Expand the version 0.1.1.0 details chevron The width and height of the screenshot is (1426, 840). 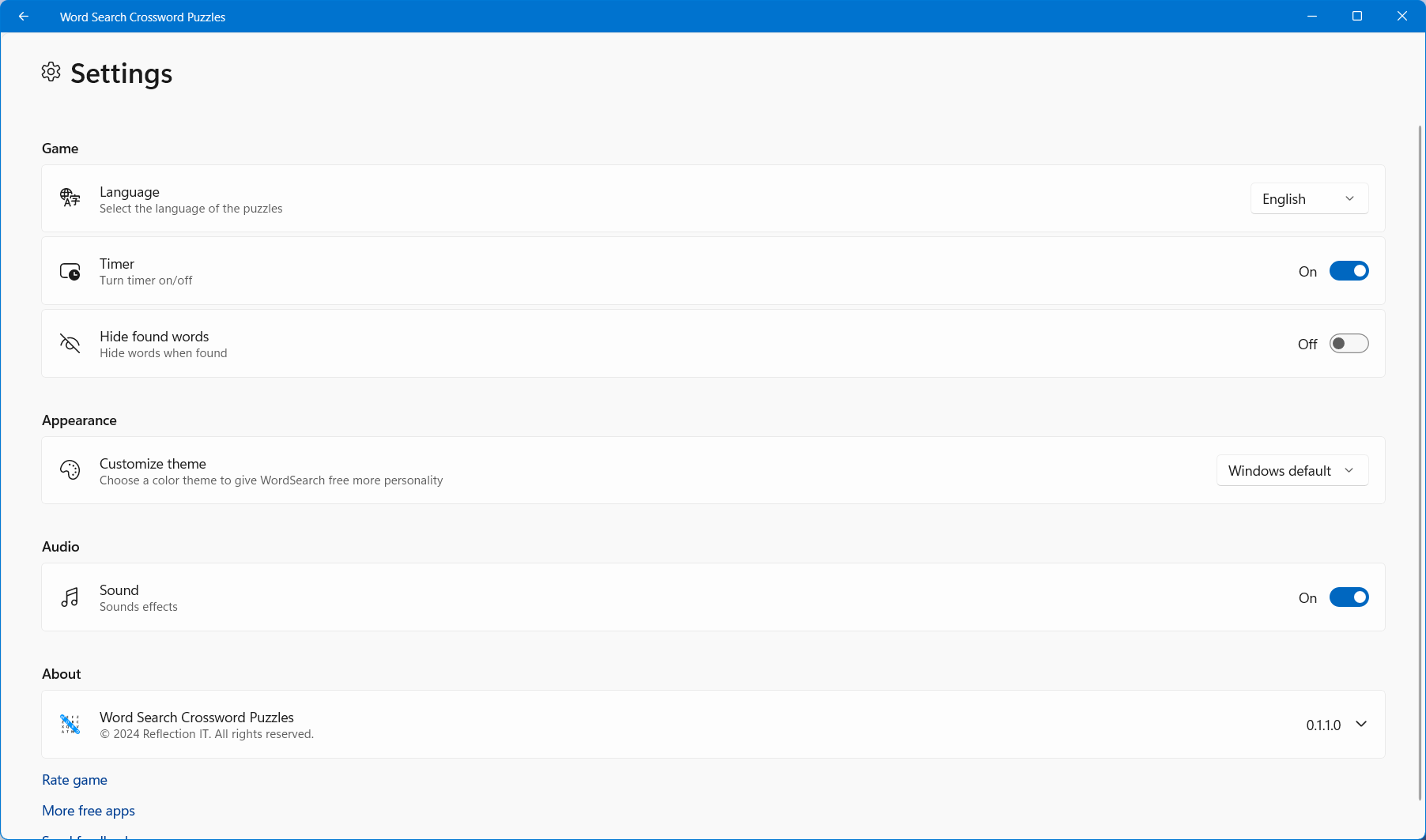point(1361,724)
